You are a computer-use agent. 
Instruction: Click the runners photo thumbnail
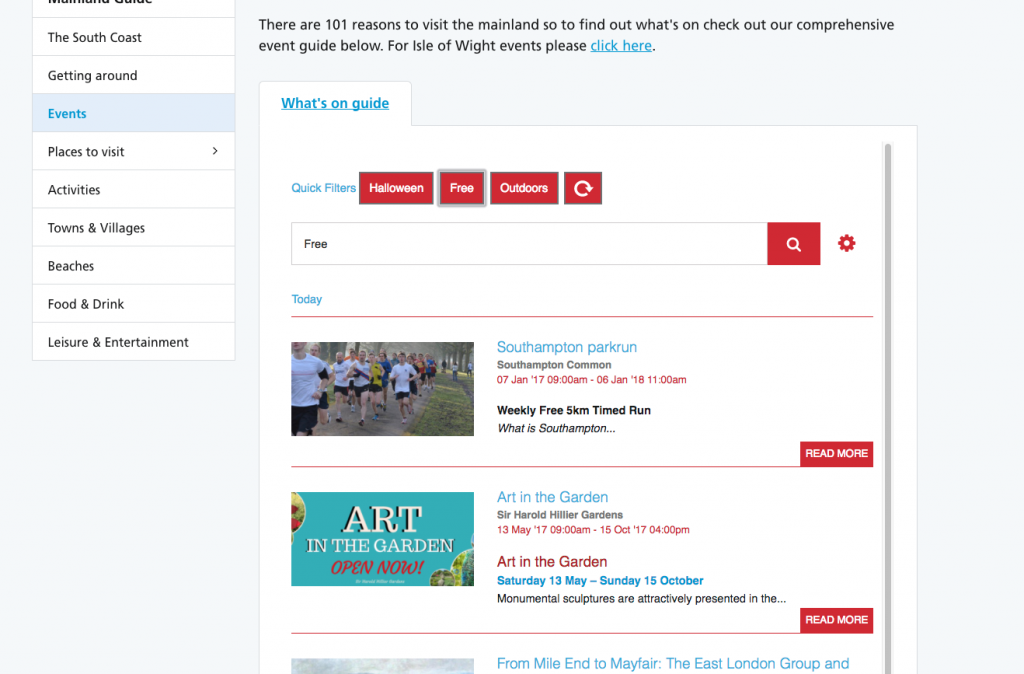coord(382,389)
